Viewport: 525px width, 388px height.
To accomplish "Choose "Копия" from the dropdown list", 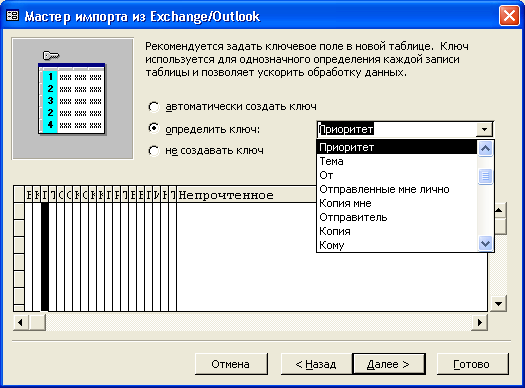I will [x=397, y=231].
